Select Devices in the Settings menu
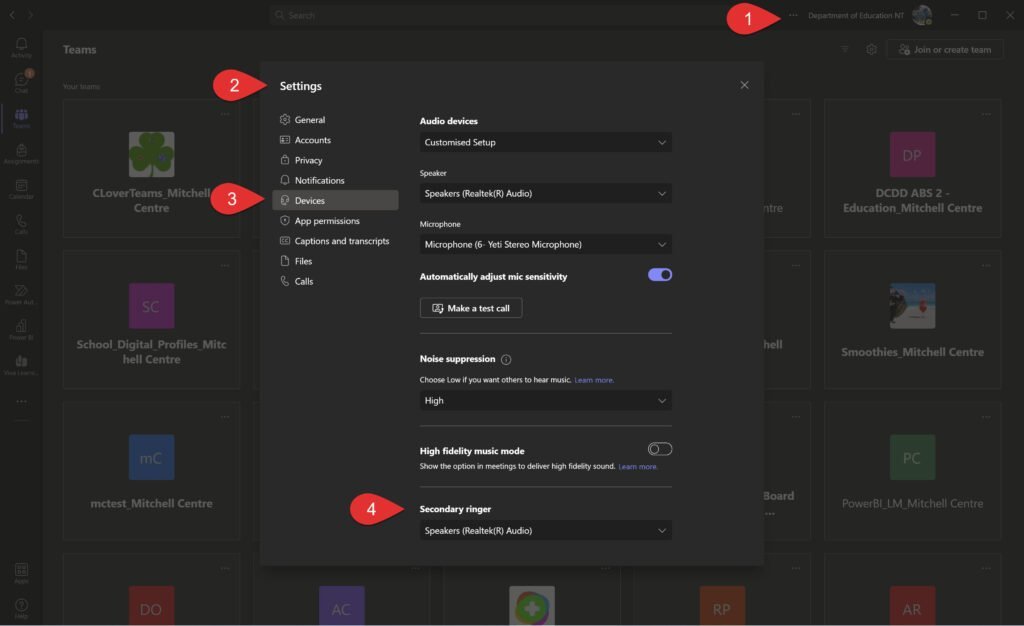The width and height of the screenshot is (1024, 626). click(x=335, y=200)
